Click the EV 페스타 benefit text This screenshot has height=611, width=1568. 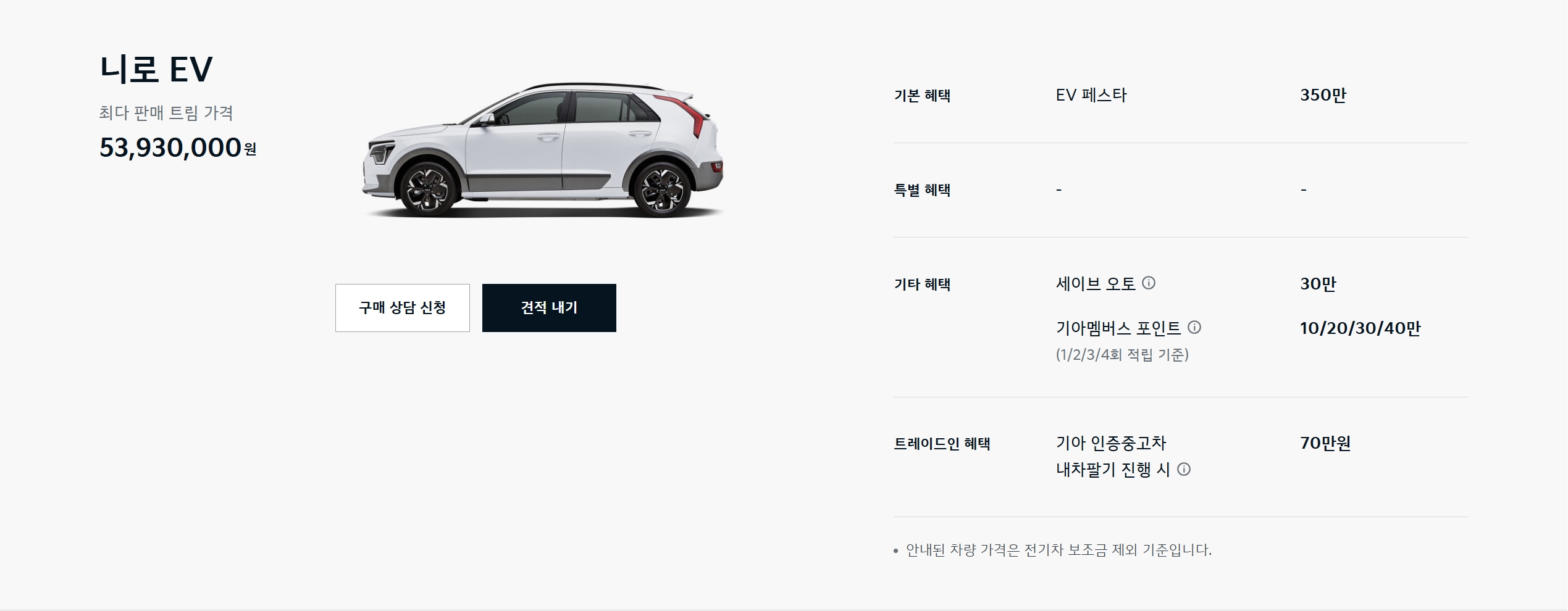[x=1091, y=95]
